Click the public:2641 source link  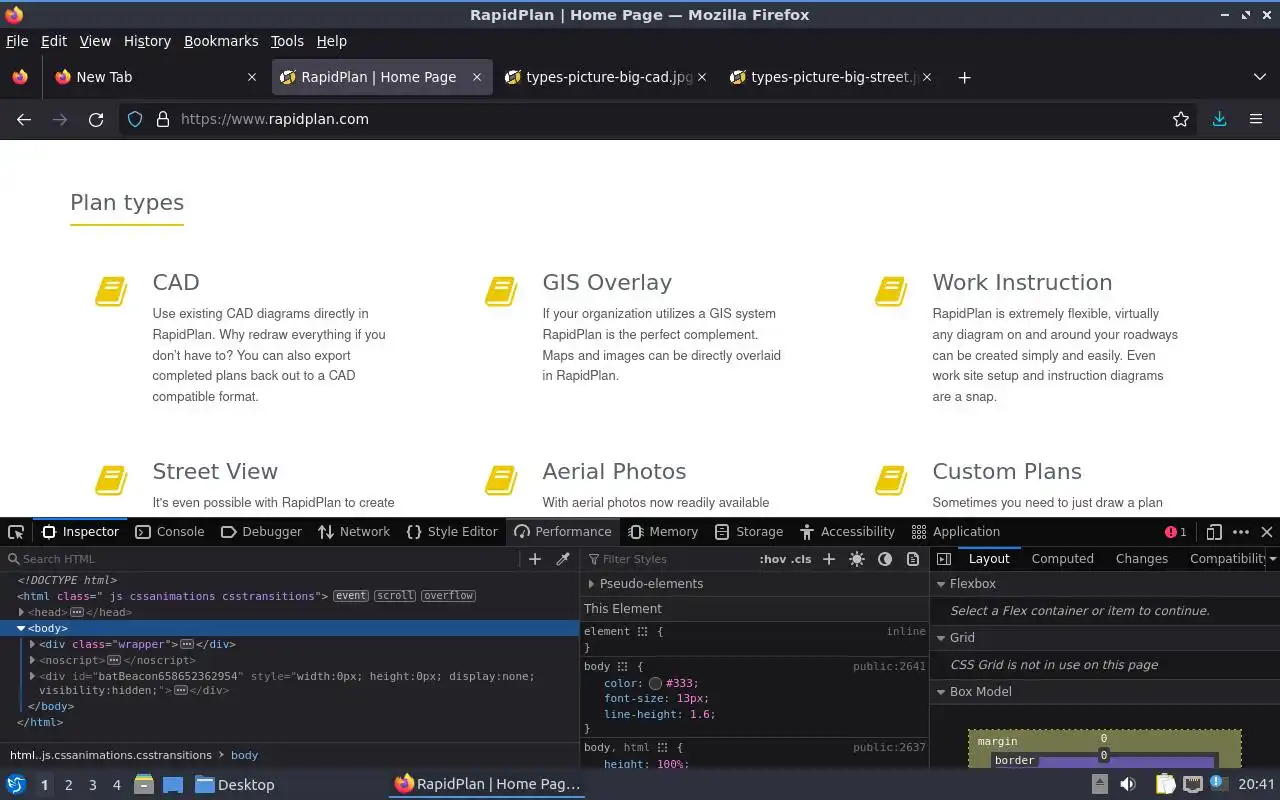pyautogui.click(x=889, y=667)
